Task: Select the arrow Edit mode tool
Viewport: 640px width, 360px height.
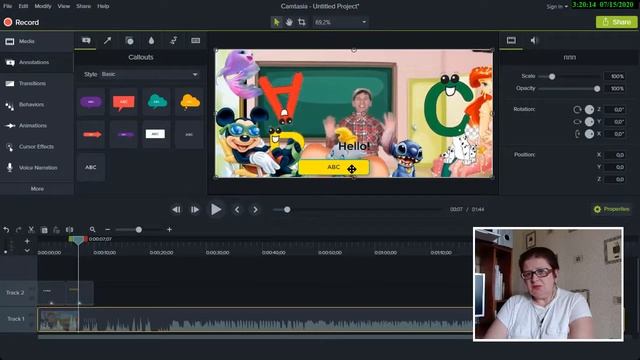Action: pos(276,22)
